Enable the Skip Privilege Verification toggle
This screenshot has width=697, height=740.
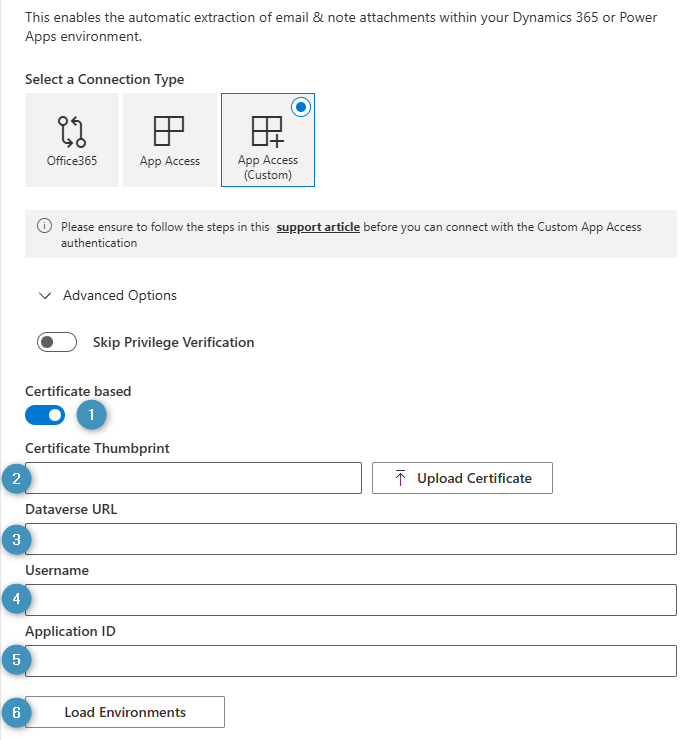(56, 342)
